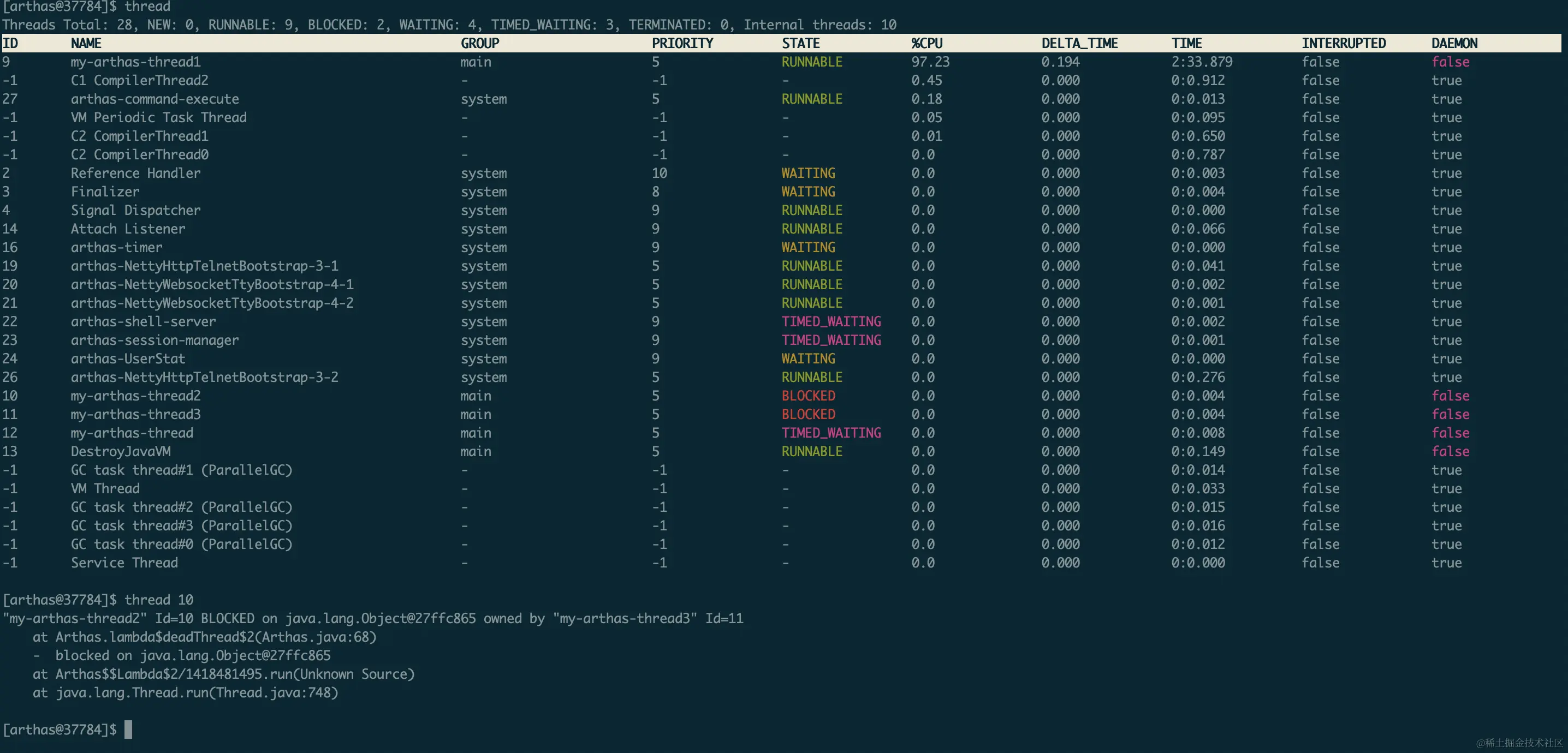This screenshot has height=753, width=1568.
Task: Click arthas-NettyWebsocketTtyBootstrap-4-1 name
Action: (x=212, y=285)
